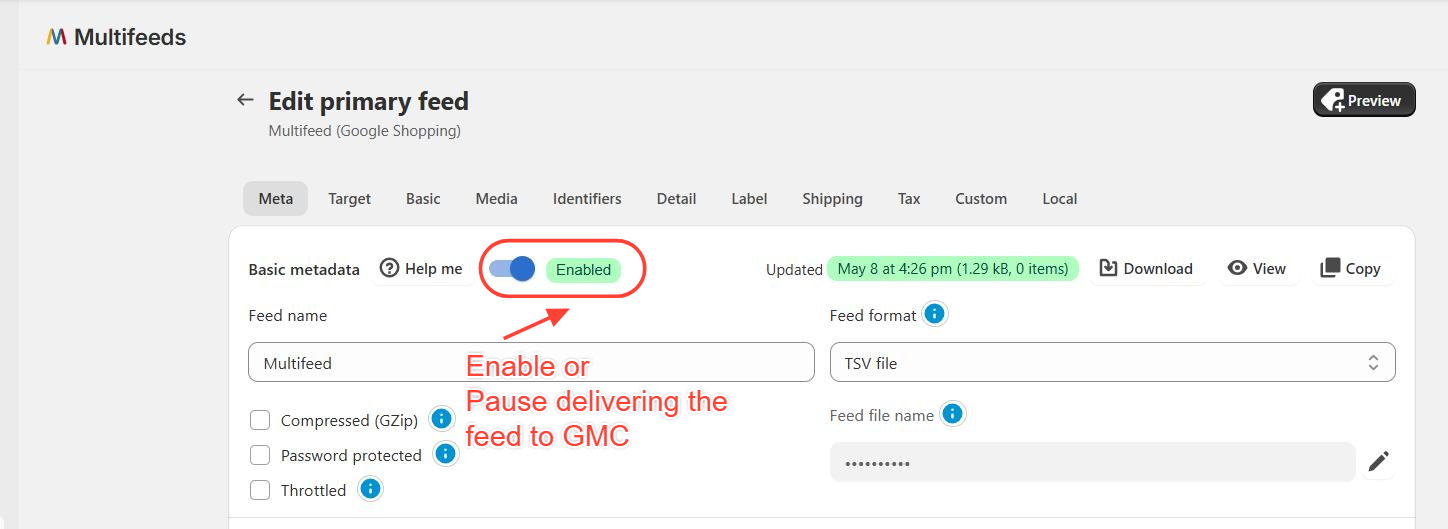Enable the Throttled checkbox
This screenshot has height=529, width=1448.
pyautogui.click(x=260, y=490)
